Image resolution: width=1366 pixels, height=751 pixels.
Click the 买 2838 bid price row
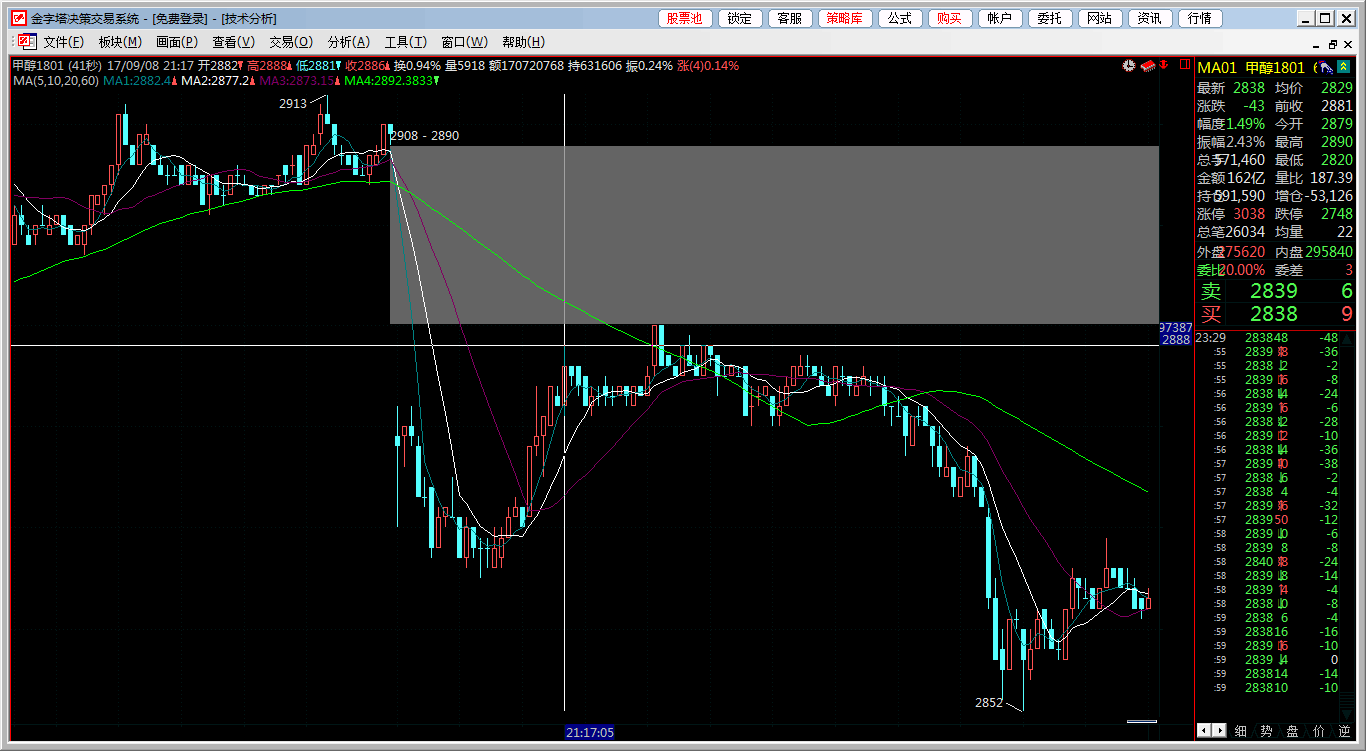(x=1276, y=314)
